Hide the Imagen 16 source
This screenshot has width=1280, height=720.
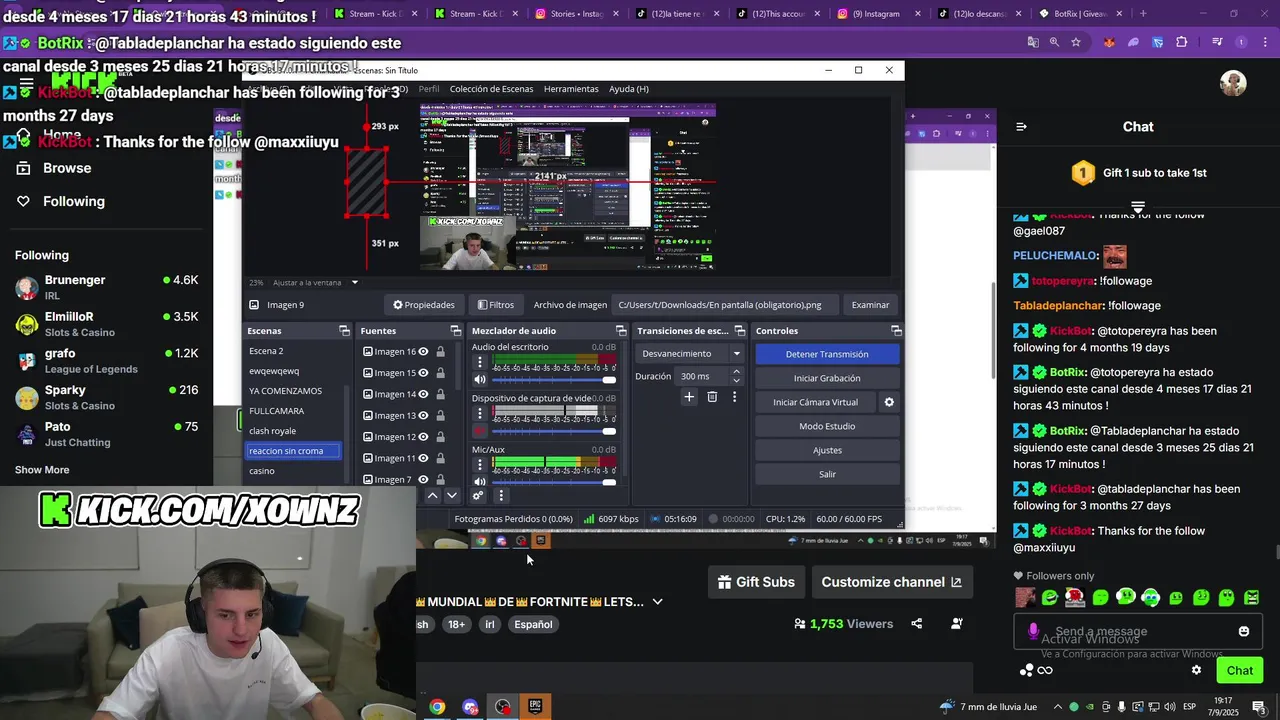423,351
